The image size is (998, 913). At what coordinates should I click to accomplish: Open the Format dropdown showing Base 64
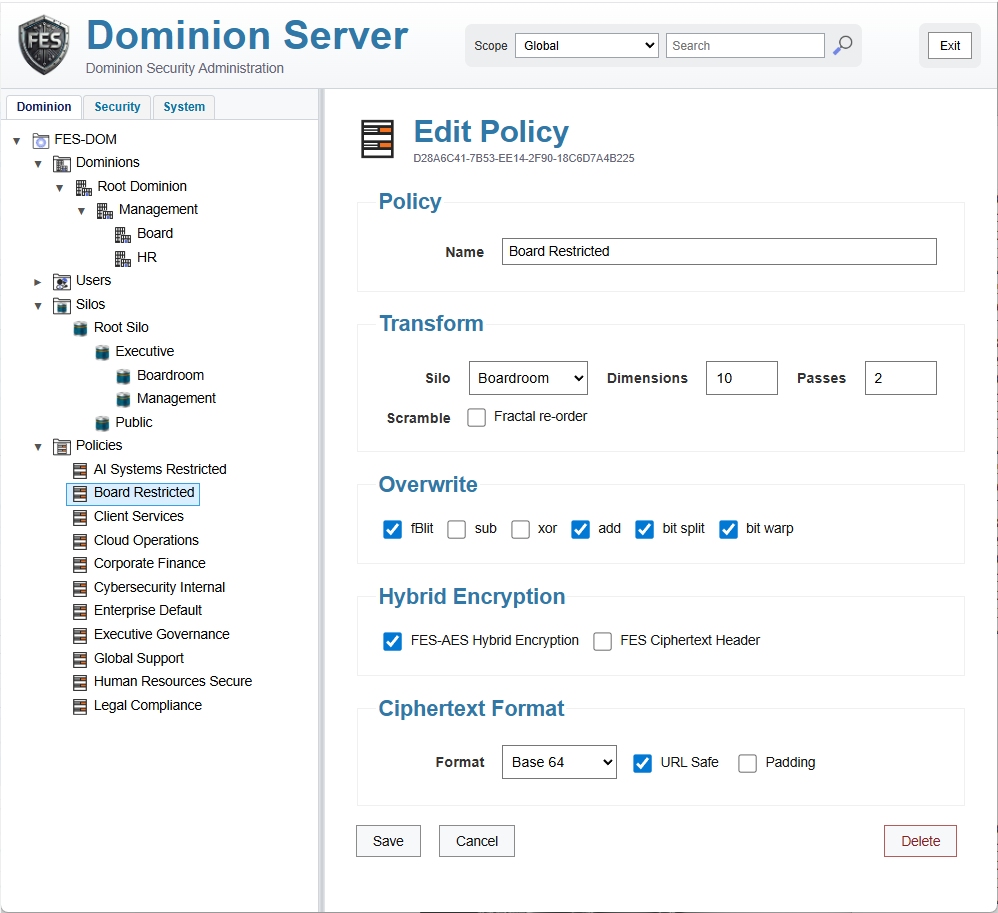[x=559, y=761]
